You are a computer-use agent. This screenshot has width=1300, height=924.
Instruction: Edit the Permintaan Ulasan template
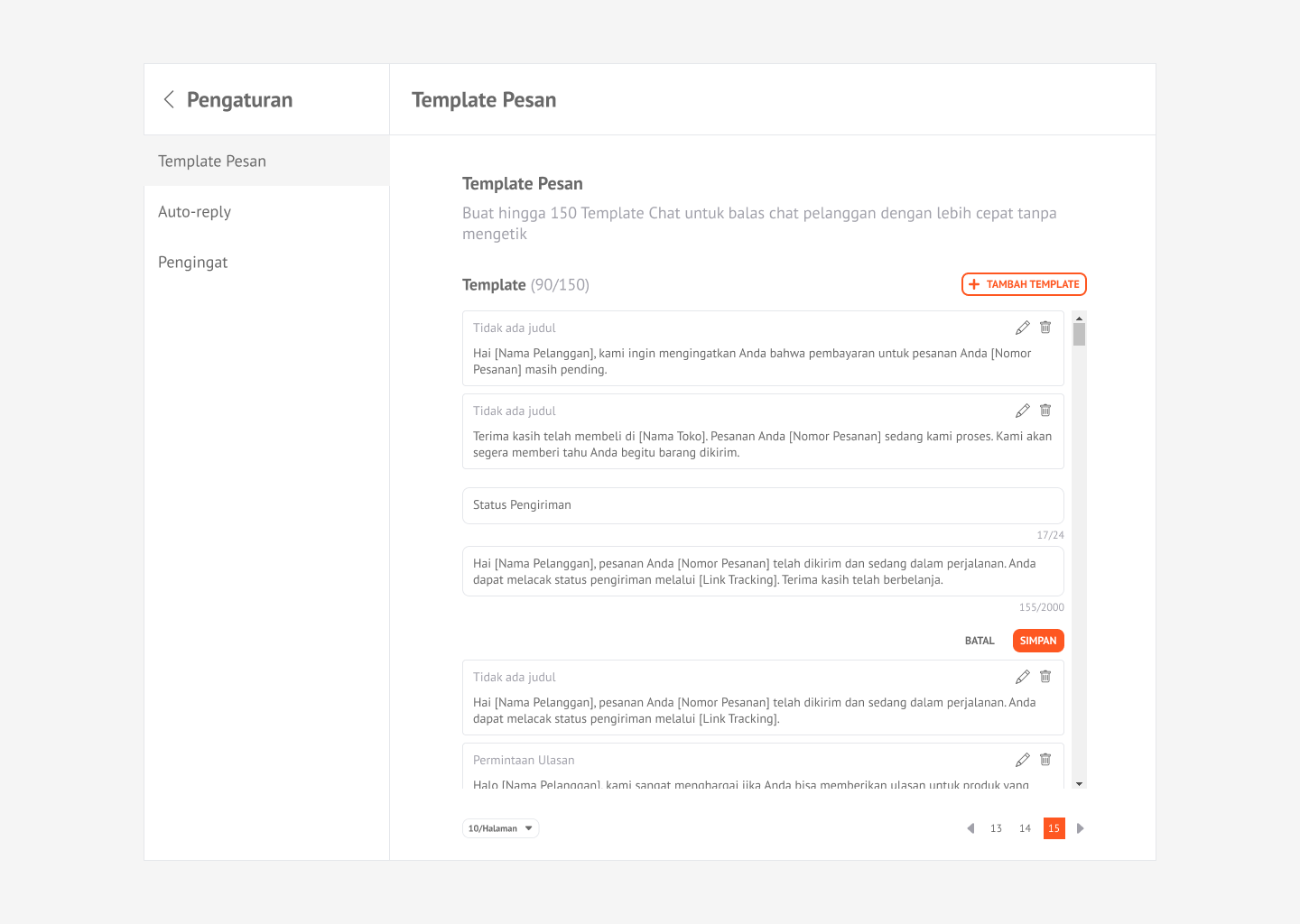[x=1023, y=760]
